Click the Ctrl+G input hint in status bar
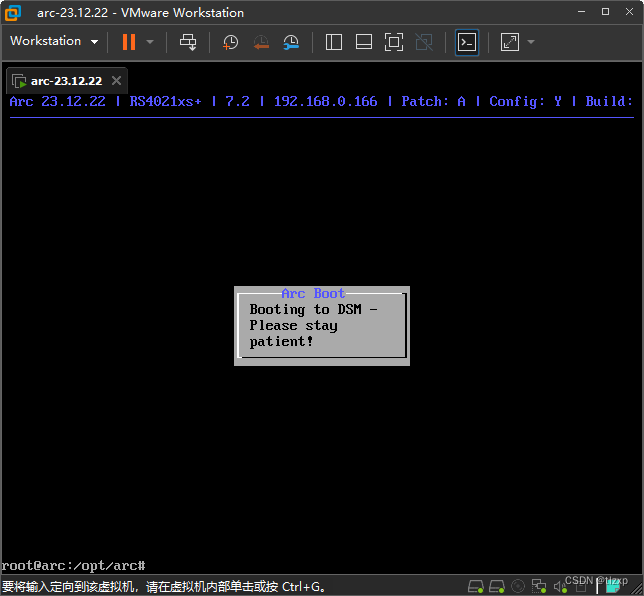This screenshot has width=644, height=596. [164, 587]
